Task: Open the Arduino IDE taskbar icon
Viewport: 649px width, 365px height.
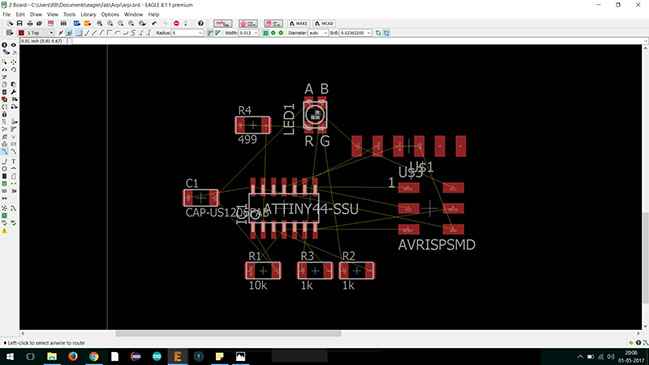Action: [157, 356]
